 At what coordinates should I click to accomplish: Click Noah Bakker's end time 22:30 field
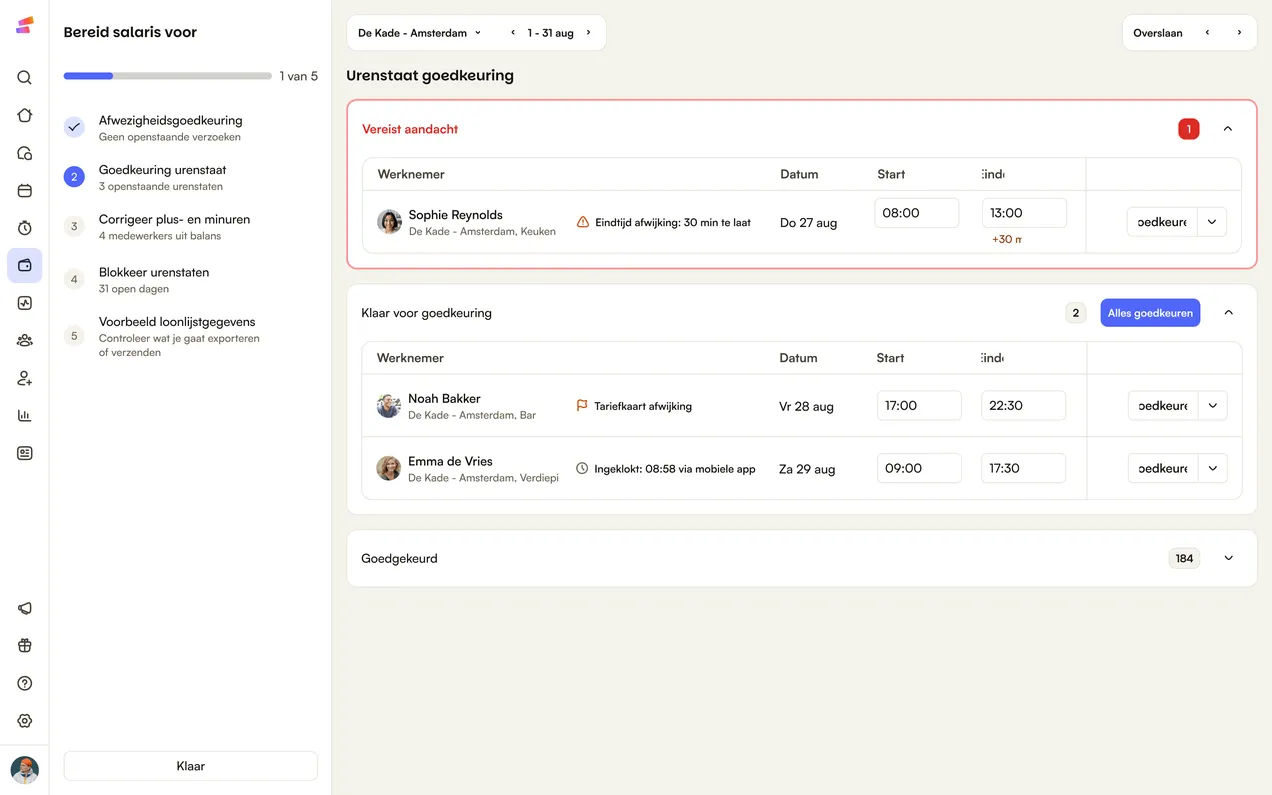[x=1023, y=406]
